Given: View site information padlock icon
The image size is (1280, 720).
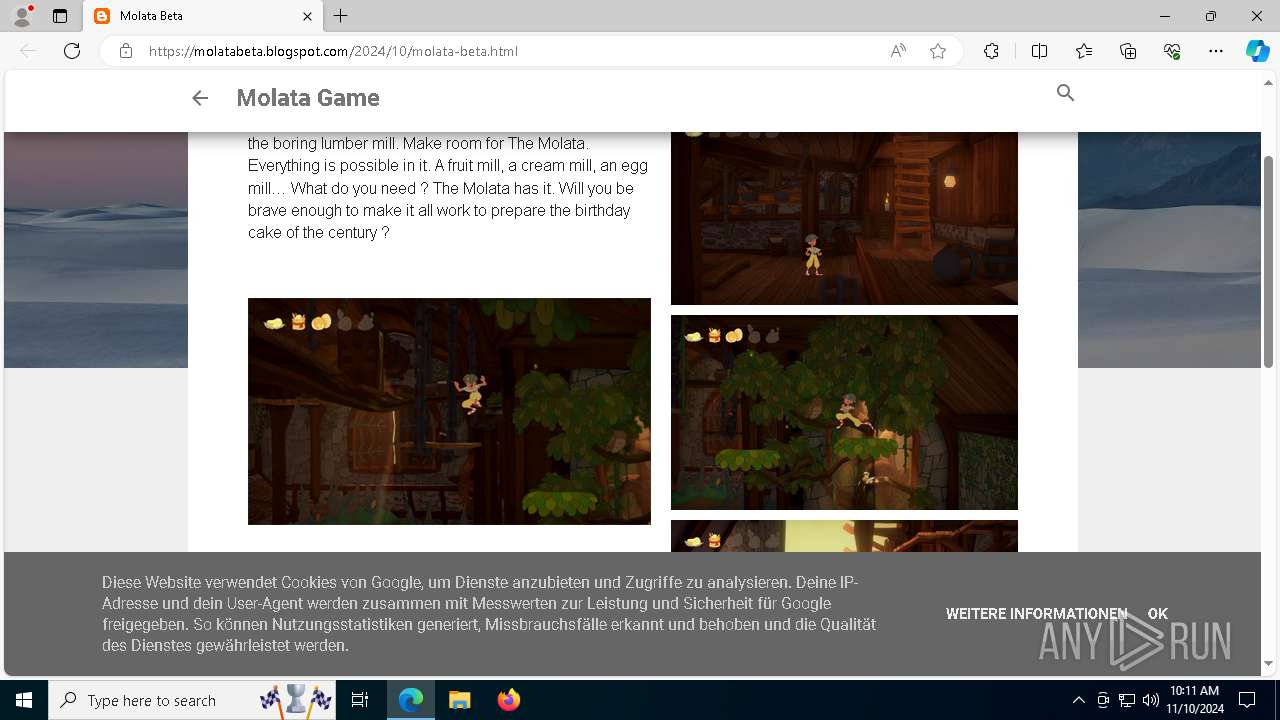Looking at the screenshot, I should tap(126, 51).
